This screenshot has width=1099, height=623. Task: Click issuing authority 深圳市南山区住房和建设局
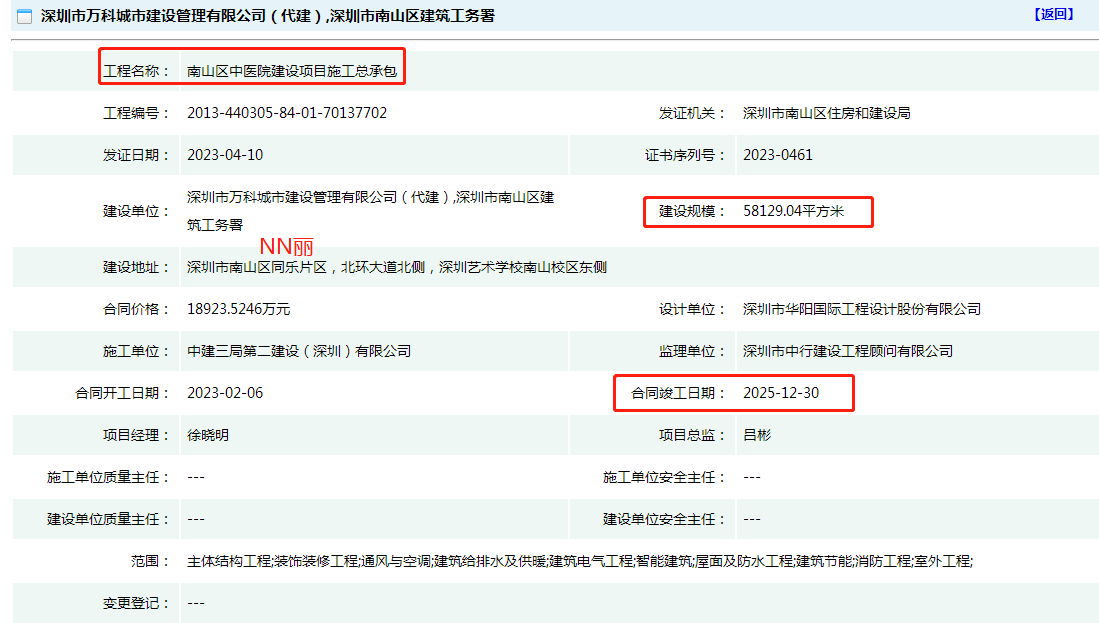[x=826, y=113]
